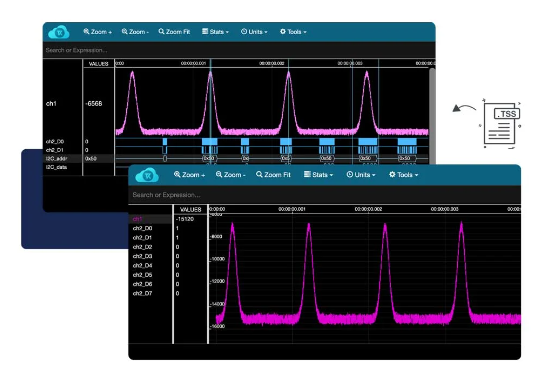This screenshot has height=379, width=552.
Task: Click Zoom + in the back window toolbar
Action: (x=98, y=32)
